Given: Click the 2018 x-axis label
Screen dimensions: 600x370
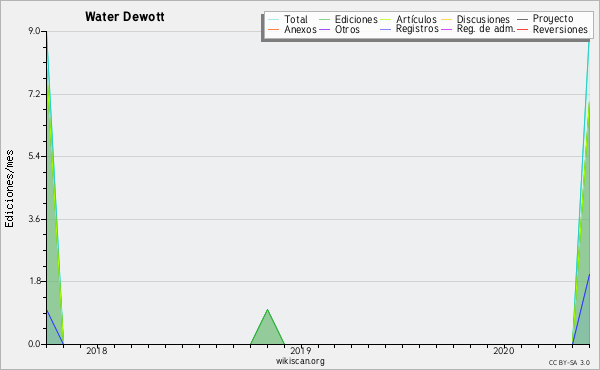Looking at the screenshot, I should click(97, 351).
